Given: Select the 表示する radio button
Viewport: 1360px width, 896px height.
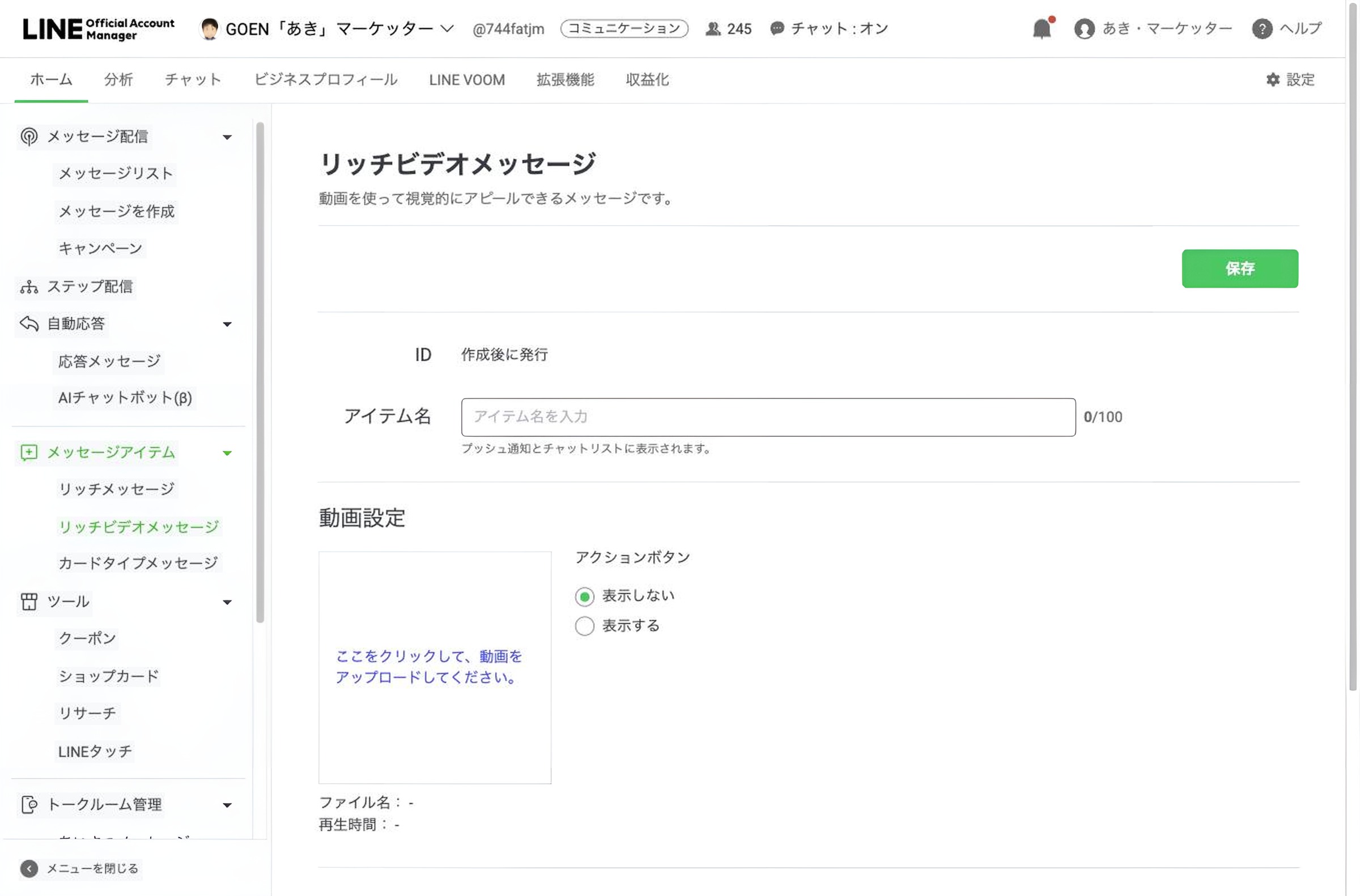Looking at the screenshot, I should pyautogui.click(x=584, y=626).
